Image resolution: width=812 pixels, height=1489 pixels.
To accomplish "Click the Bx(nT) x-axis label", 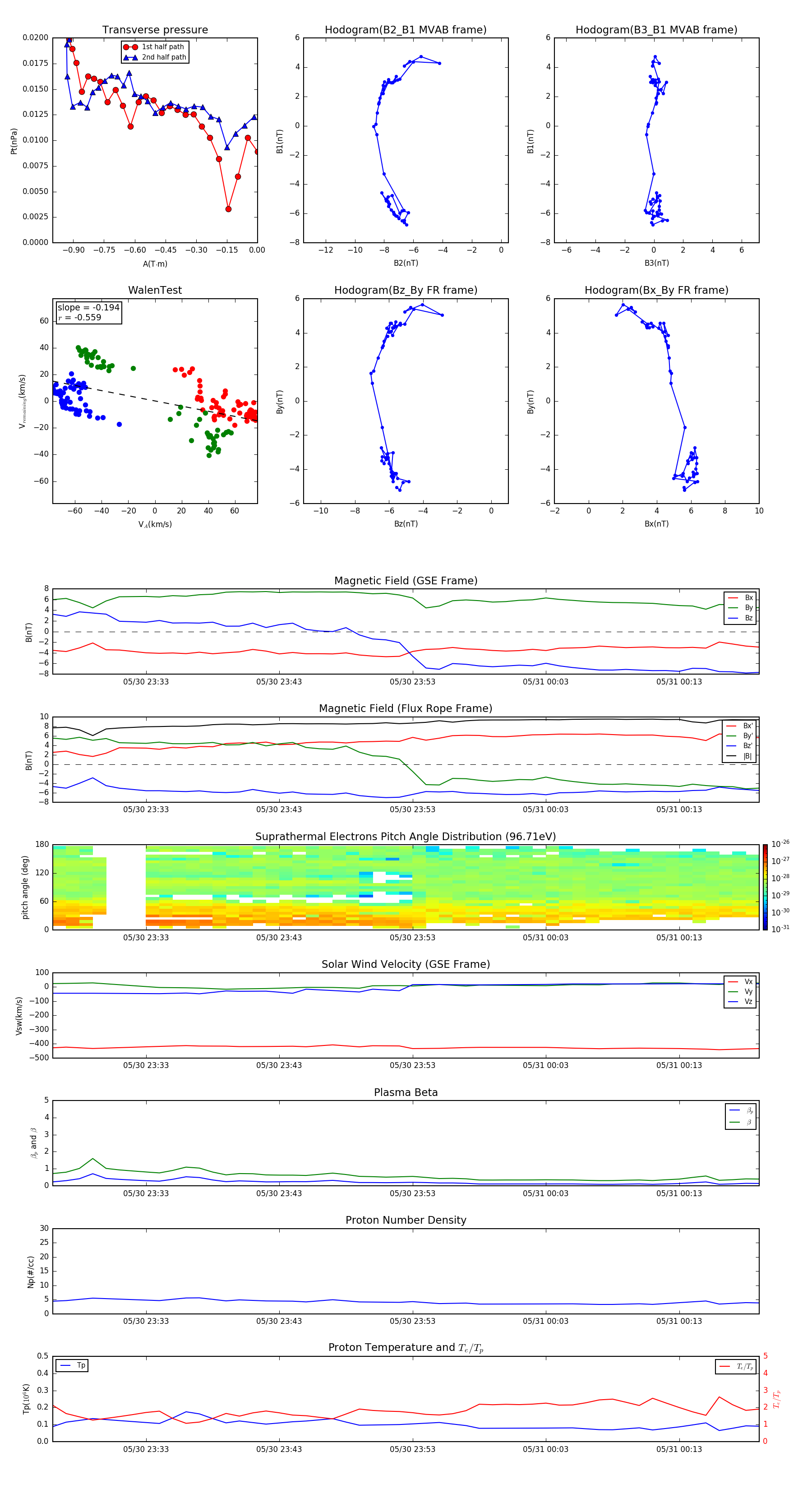I will click(656, 524).
